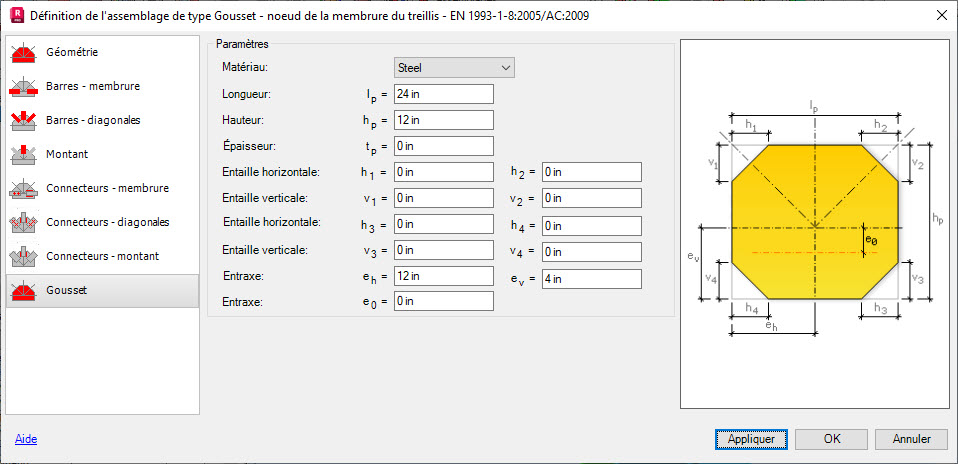Open the Matériau Steel dropdown
Viewport: 958px width, 464px height.
[454, 68]
